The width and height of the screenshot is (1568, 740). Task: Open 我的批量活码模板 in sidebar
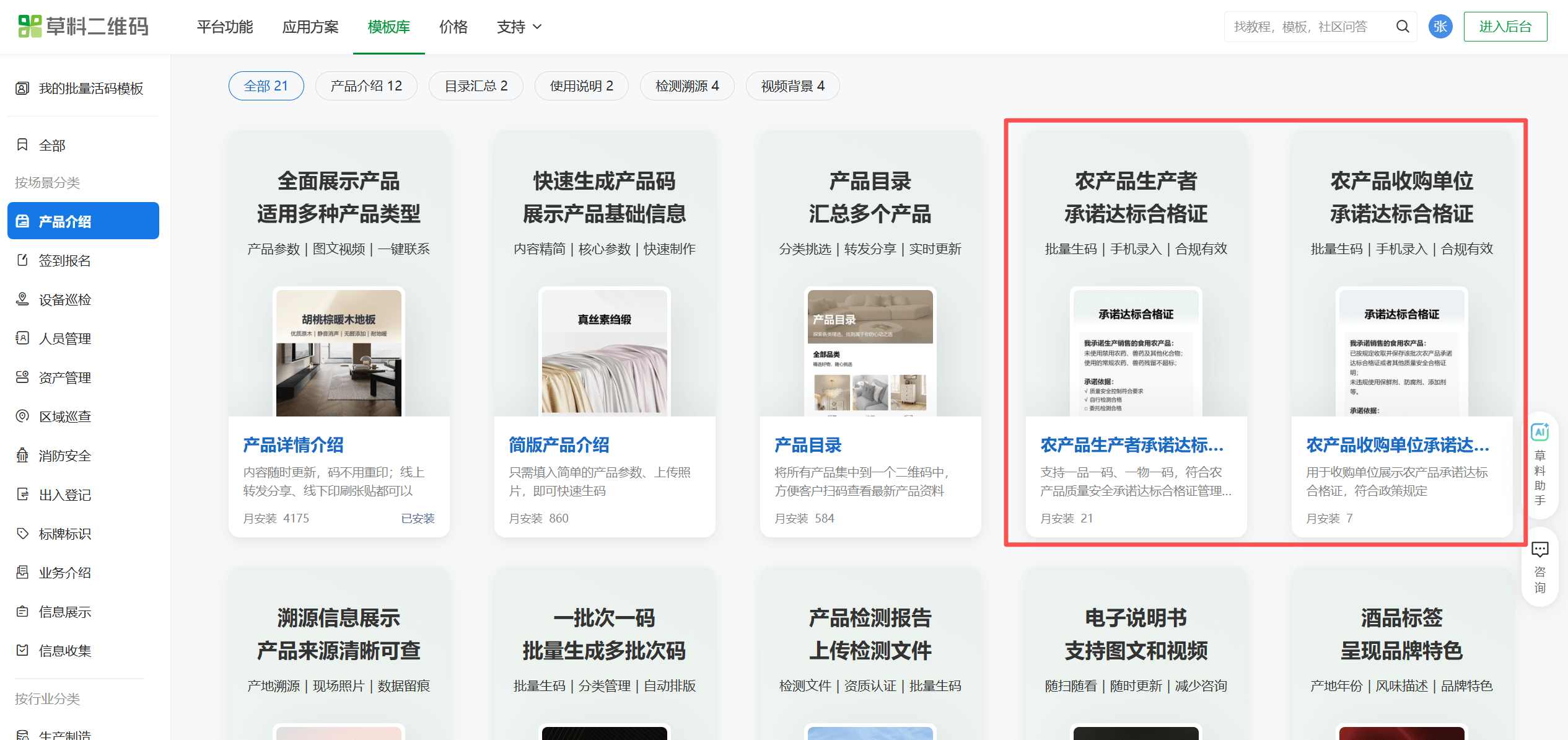[90, 89]
